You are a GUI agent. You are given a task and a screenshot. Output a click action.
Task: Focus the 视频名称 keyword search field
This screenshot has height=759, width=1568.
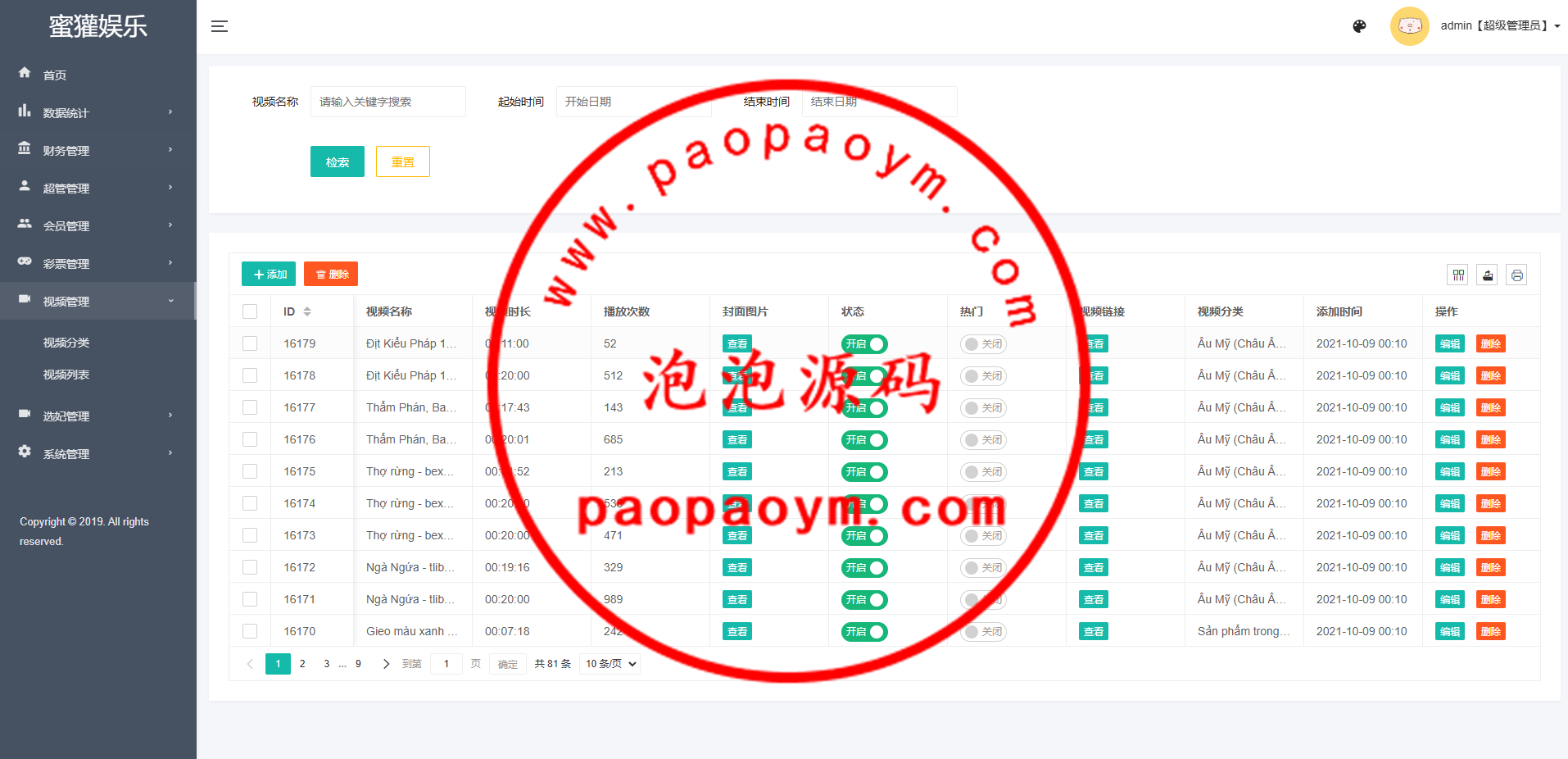point(387,102)
